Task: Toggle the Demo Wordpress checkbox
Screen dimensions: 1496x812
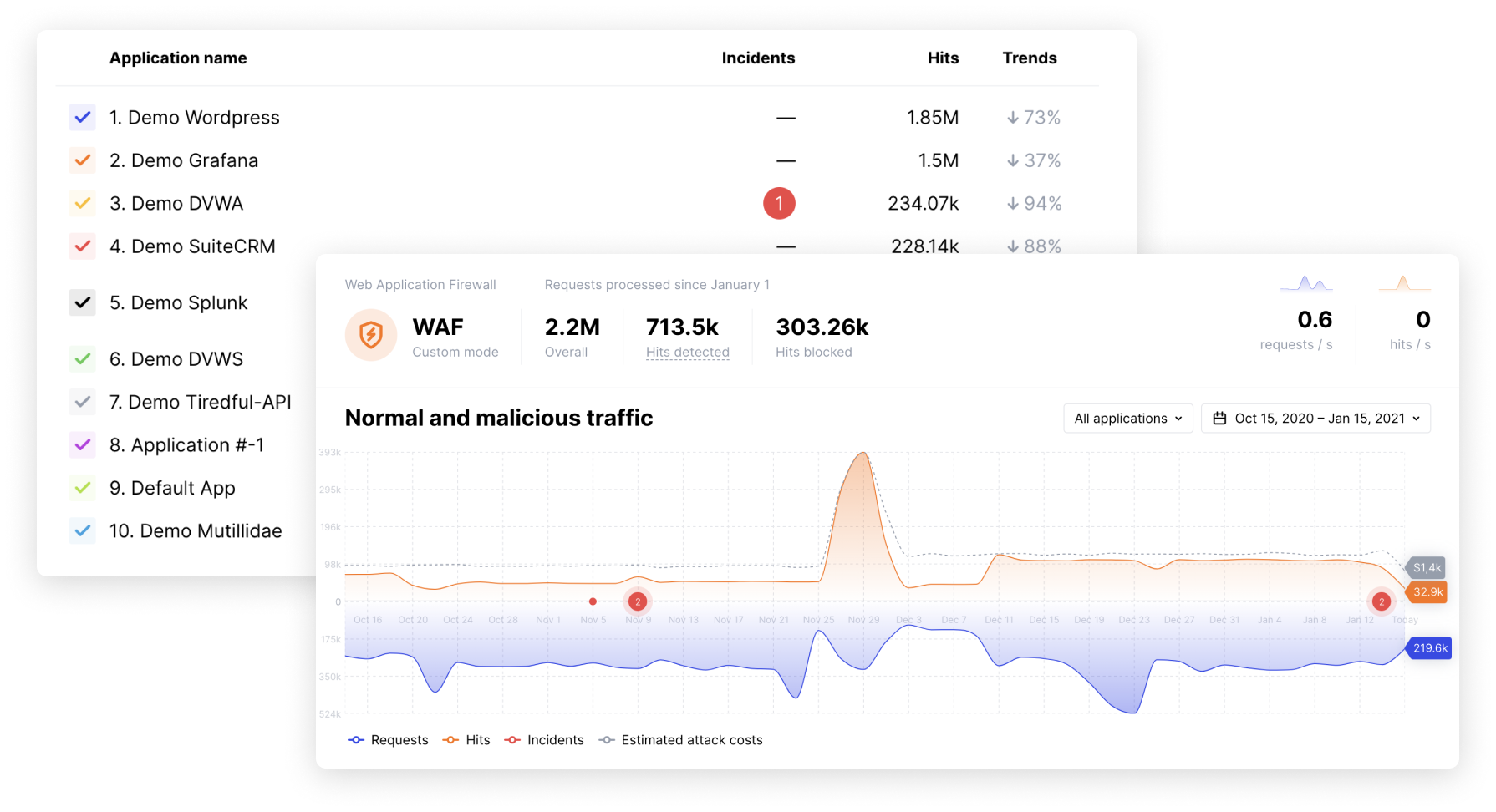Action: pos(83,118)
